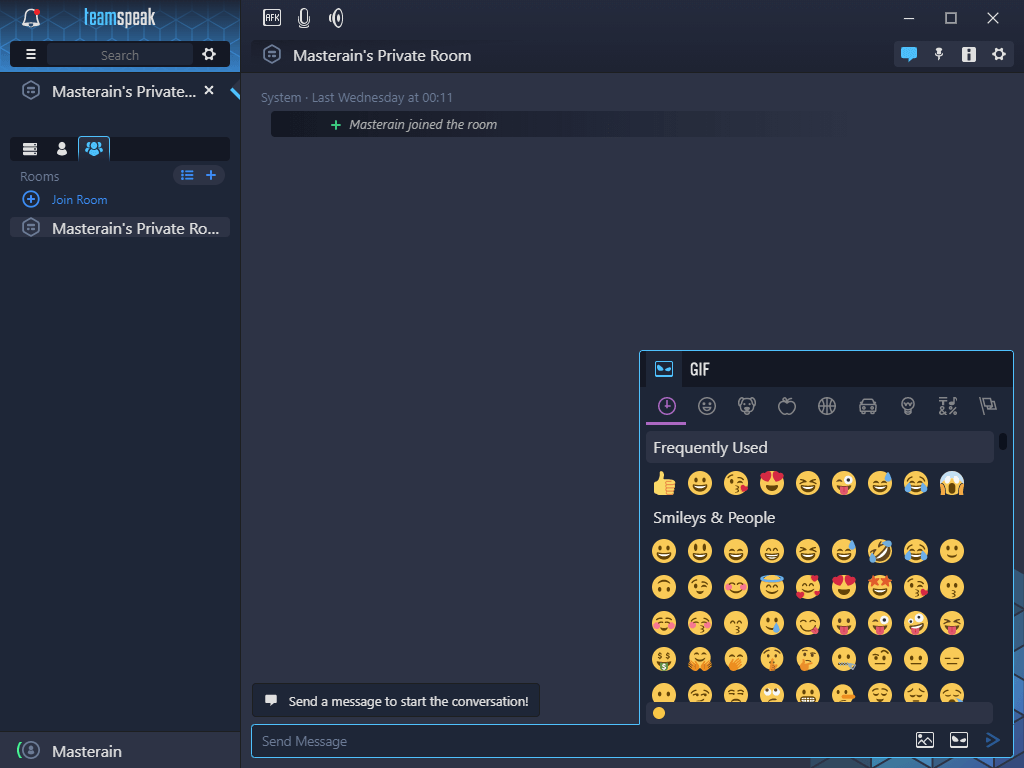The width and height of the screenshot is (1024, 768).
Task: Close the Masterain's Private Room tab
Action: coord(209,91)
